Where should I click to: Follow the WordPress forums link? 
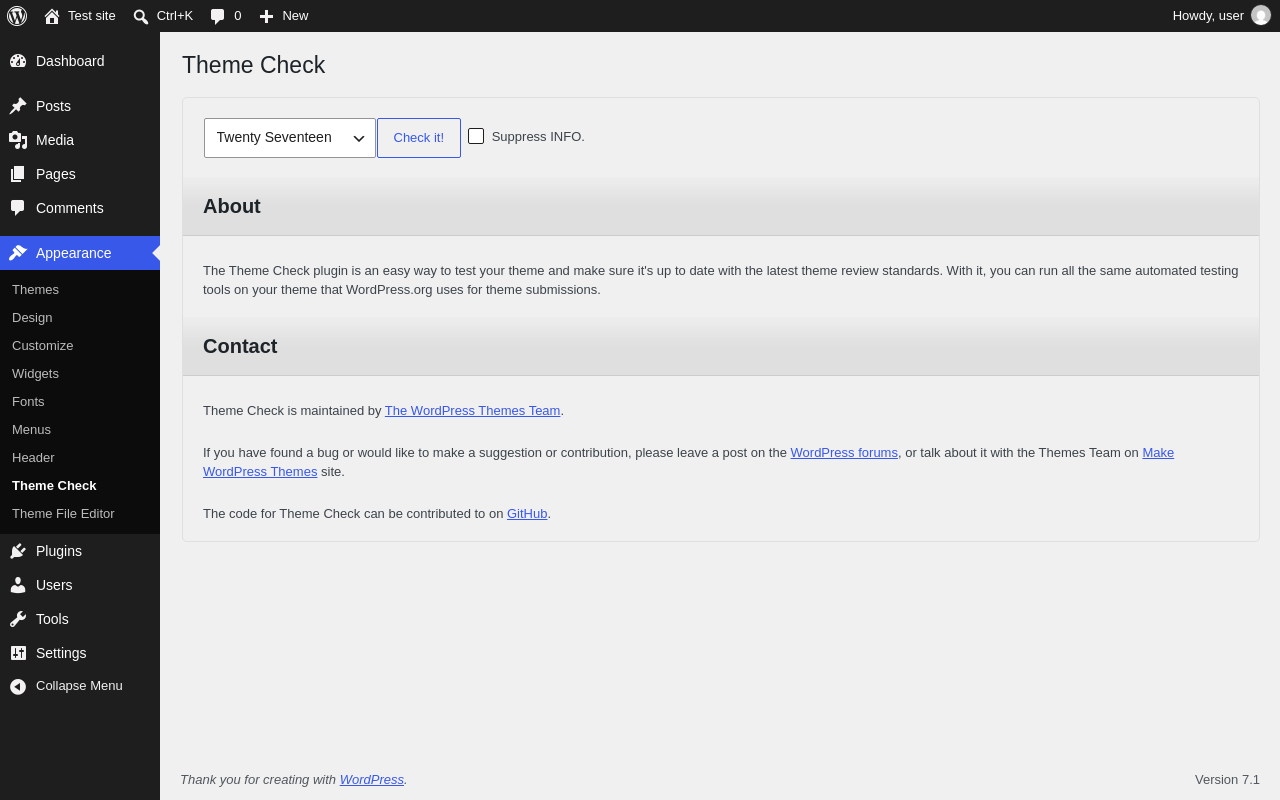point(844,452)
